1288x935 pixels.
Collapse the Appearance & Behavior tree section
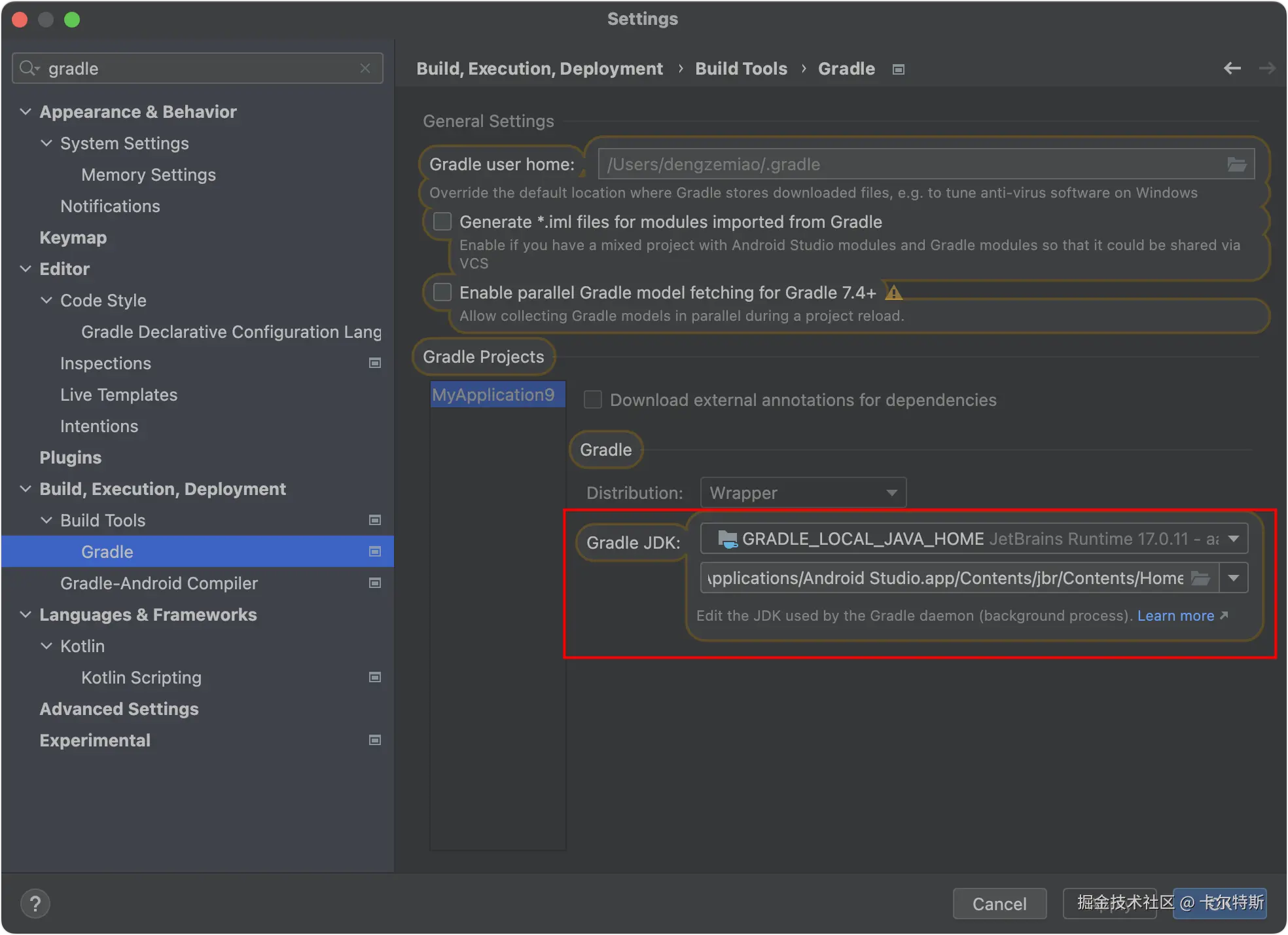pyautogui.click(x=26, y=112)
